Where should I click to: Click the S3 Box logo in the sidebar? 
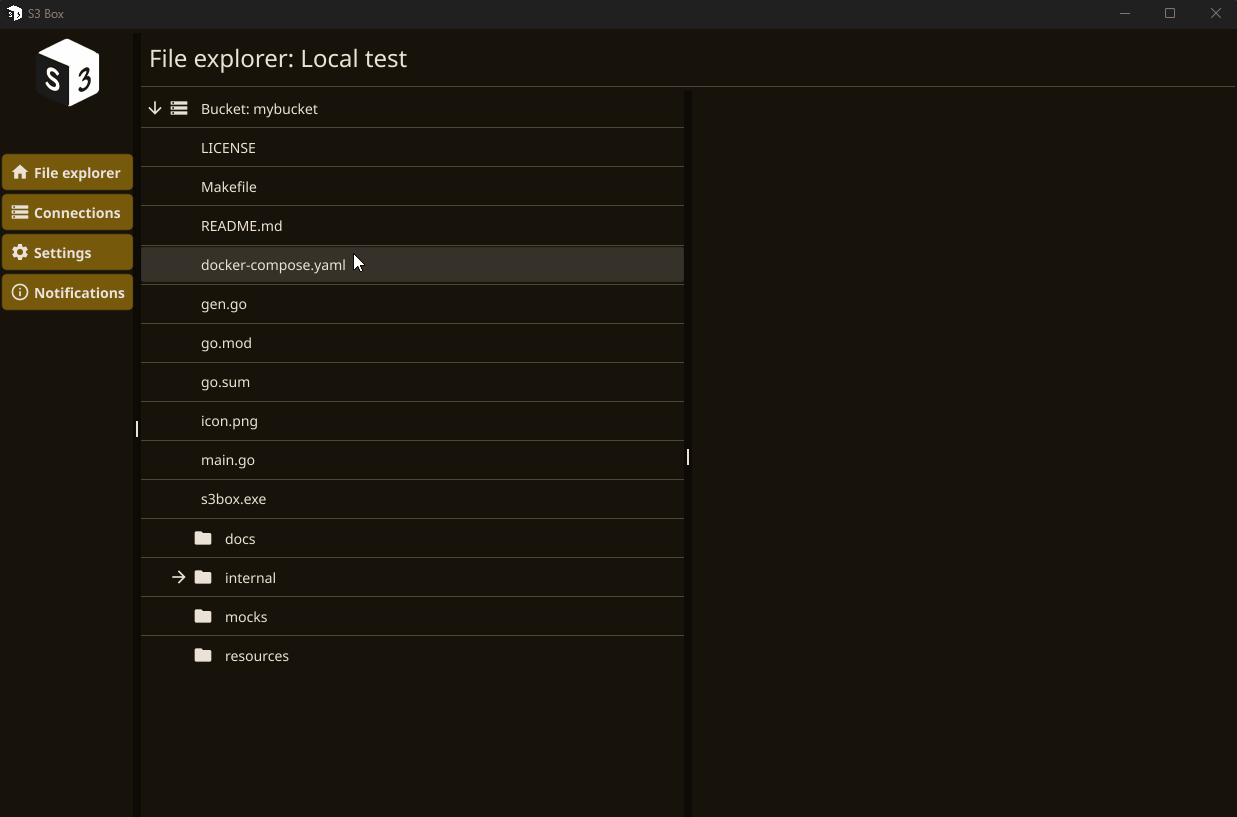point(67,72)
